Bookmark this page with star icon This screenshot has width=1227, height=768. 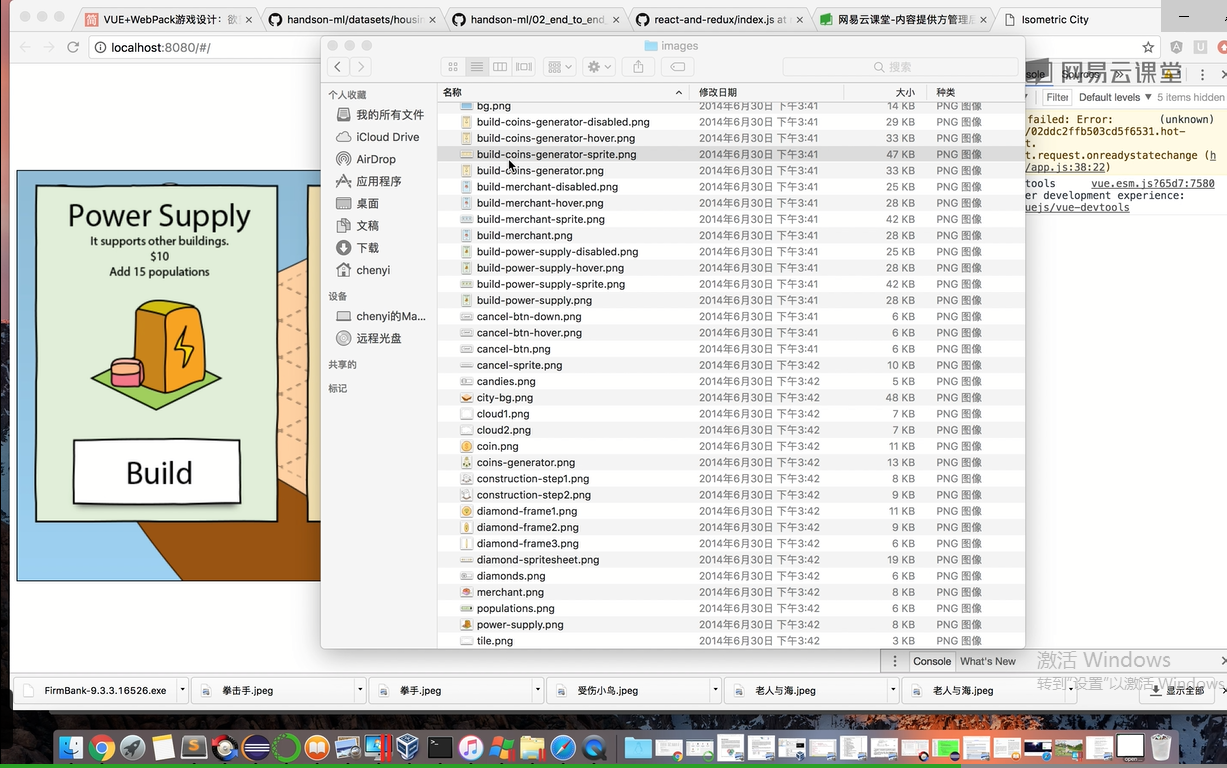(1148, 47)
